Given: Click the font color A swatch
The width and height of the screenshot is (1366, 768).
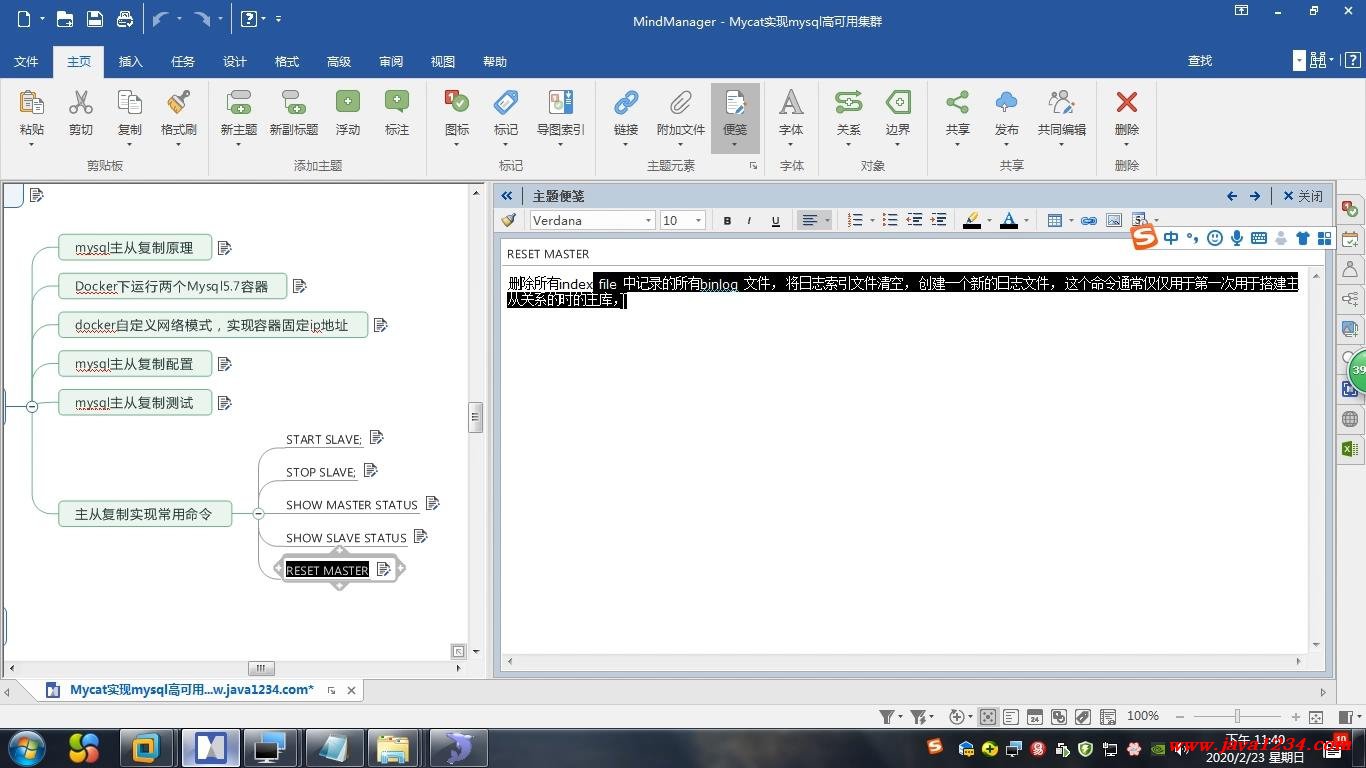Looking at the screenshot, I should click(1009, 221).
